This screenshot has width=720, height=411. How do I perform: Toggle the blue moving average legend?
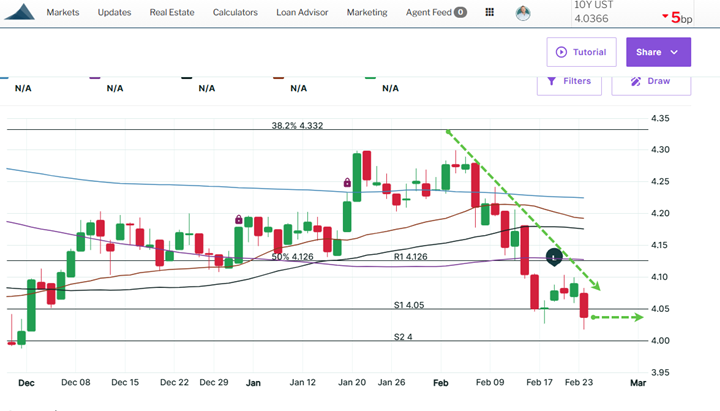(x=21, y=87)
